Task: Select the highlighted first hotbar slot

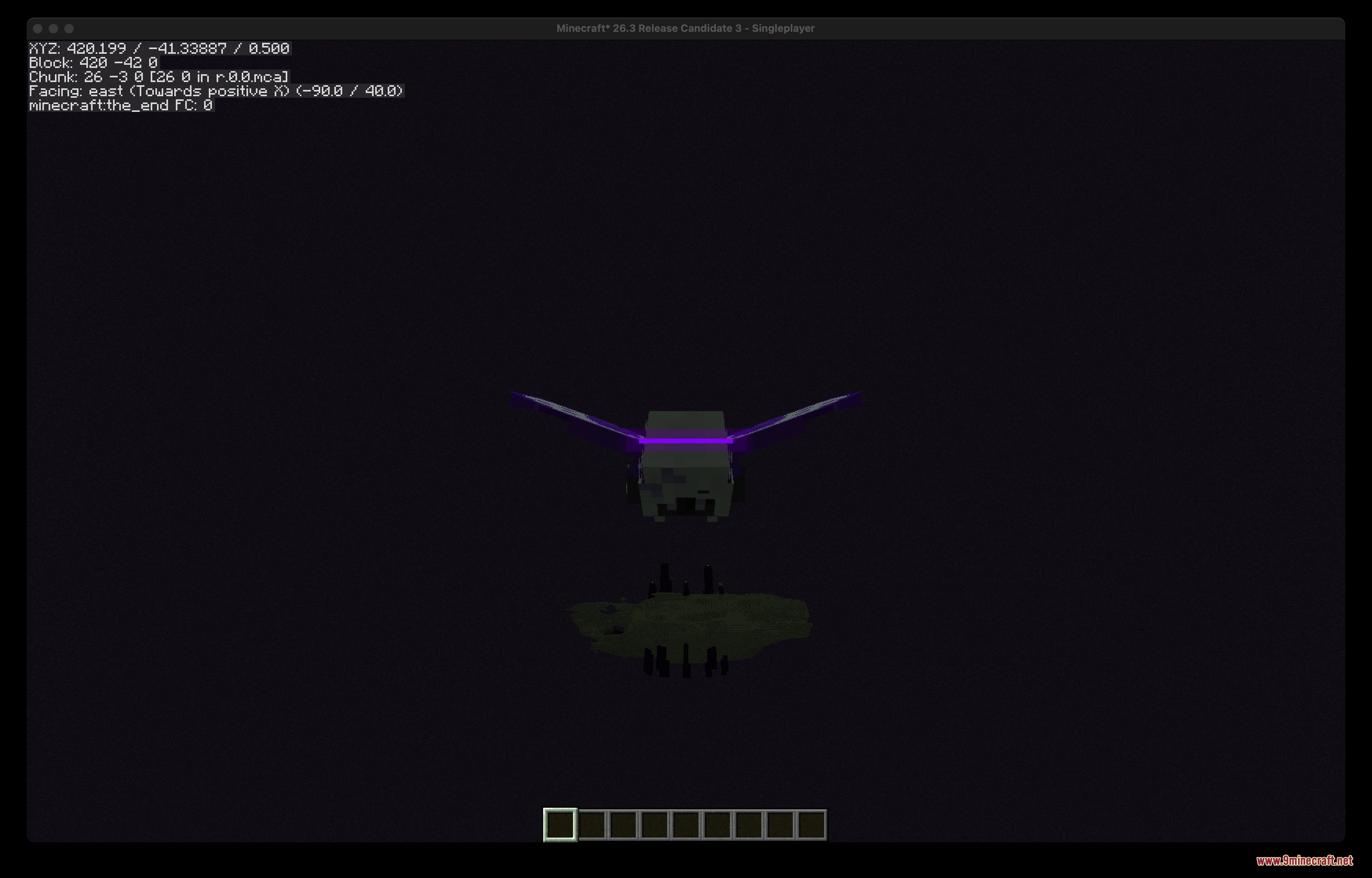Action: pyautogui.click(x=560, y=825)
